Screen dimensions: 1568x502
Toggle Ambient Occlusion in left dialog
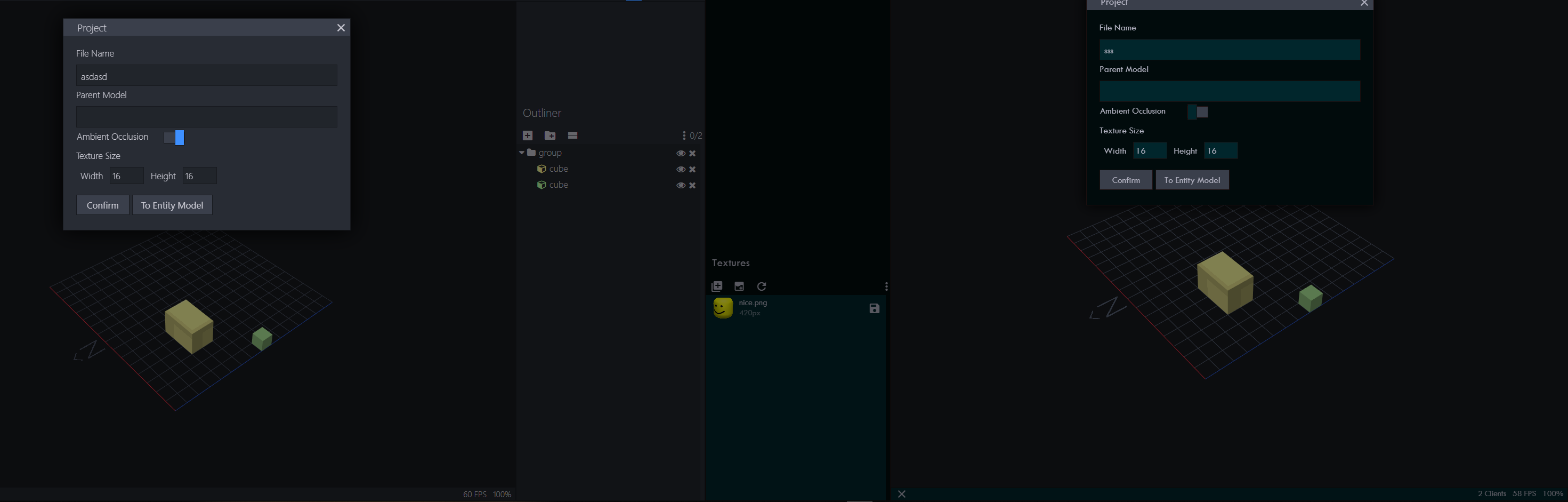pyautogui.click(x=174, y=138)
